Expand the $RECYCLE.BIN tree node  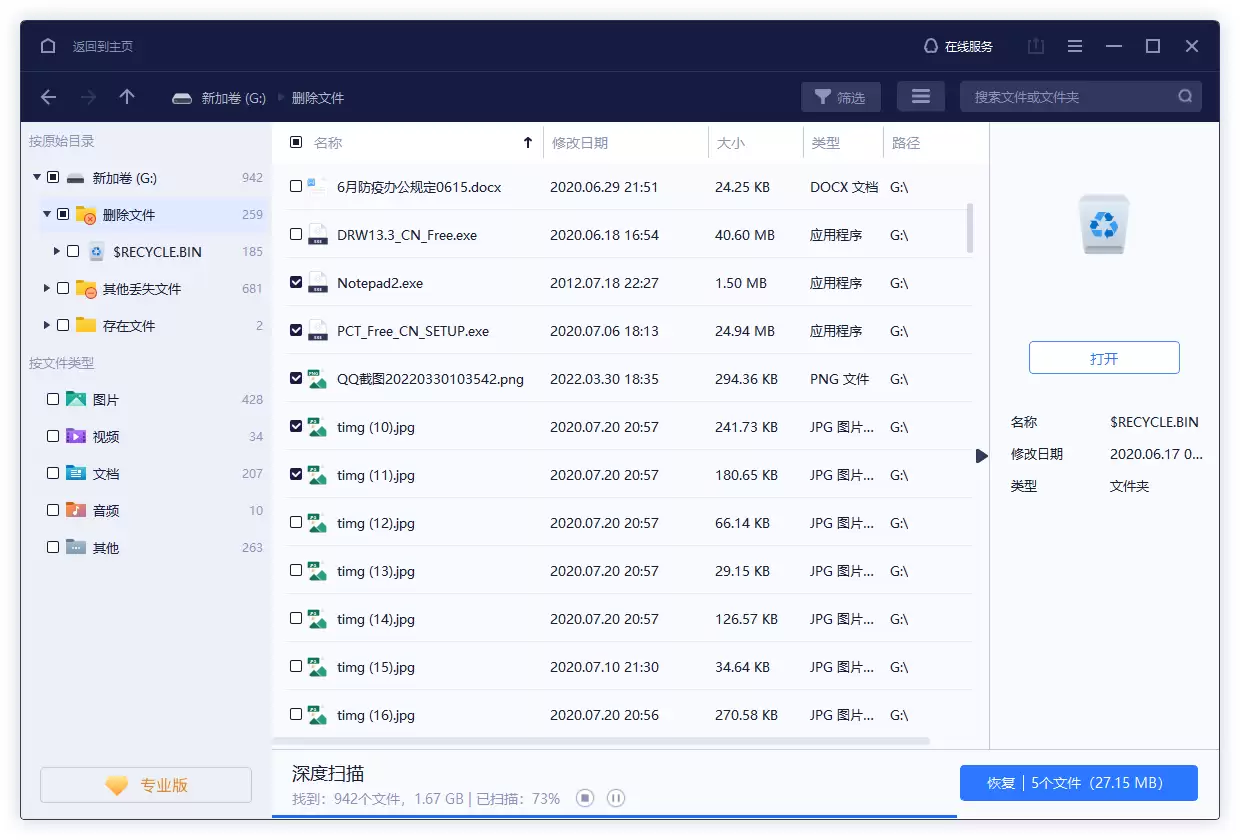57,252
